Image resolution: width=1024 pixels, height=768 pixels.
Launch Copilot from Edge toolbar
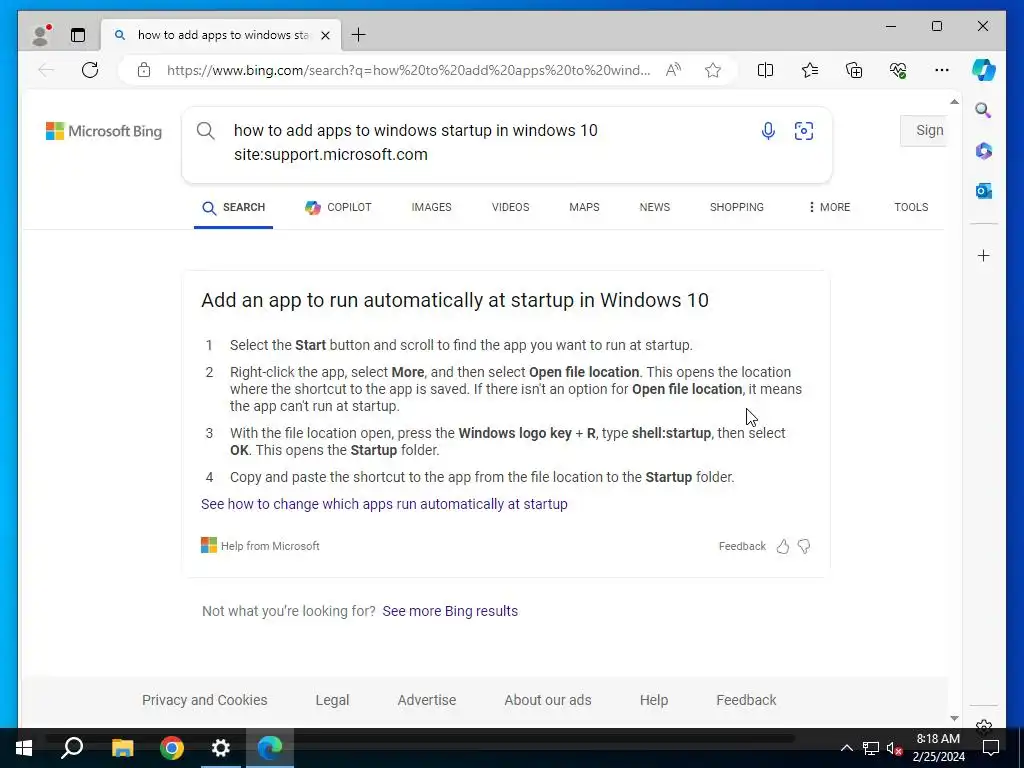(x=984, y=70)
